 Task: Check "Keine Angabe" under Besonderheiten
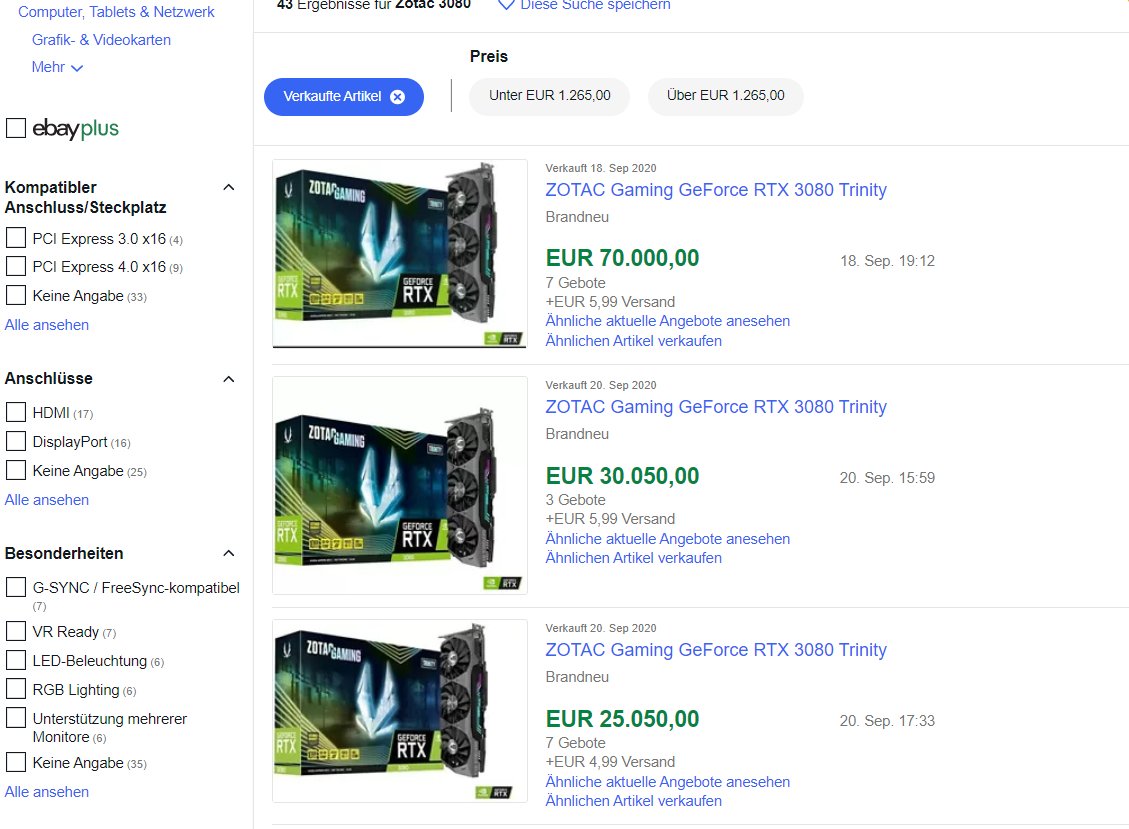pyautogui.click(x=15, y=762)
